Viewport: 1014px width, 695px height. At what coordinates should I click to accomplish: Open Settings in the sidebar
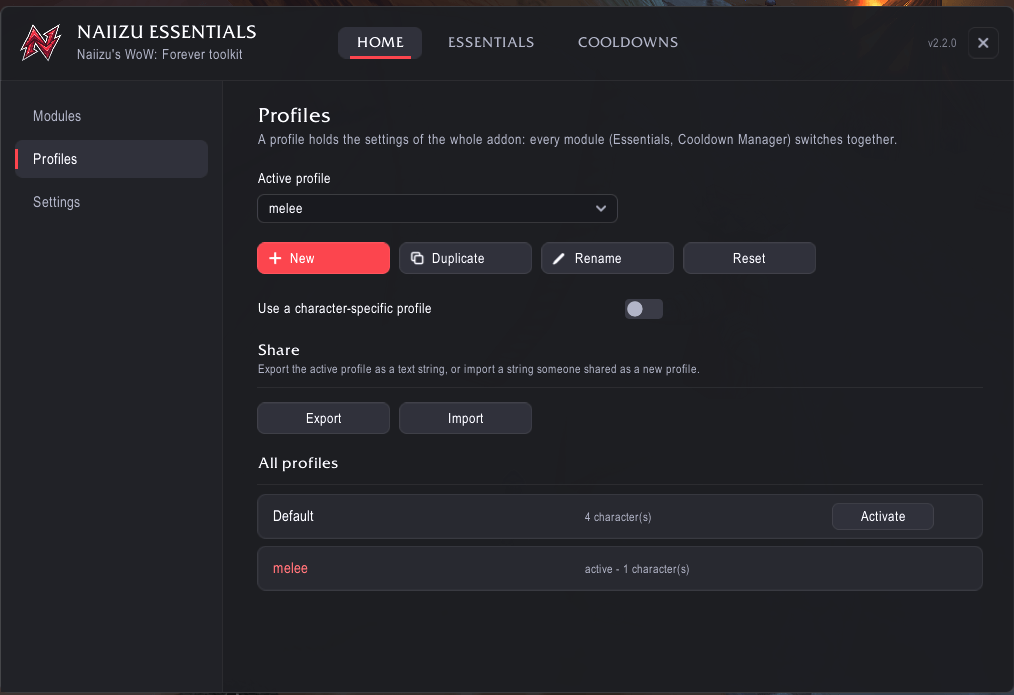coord(111,202)
